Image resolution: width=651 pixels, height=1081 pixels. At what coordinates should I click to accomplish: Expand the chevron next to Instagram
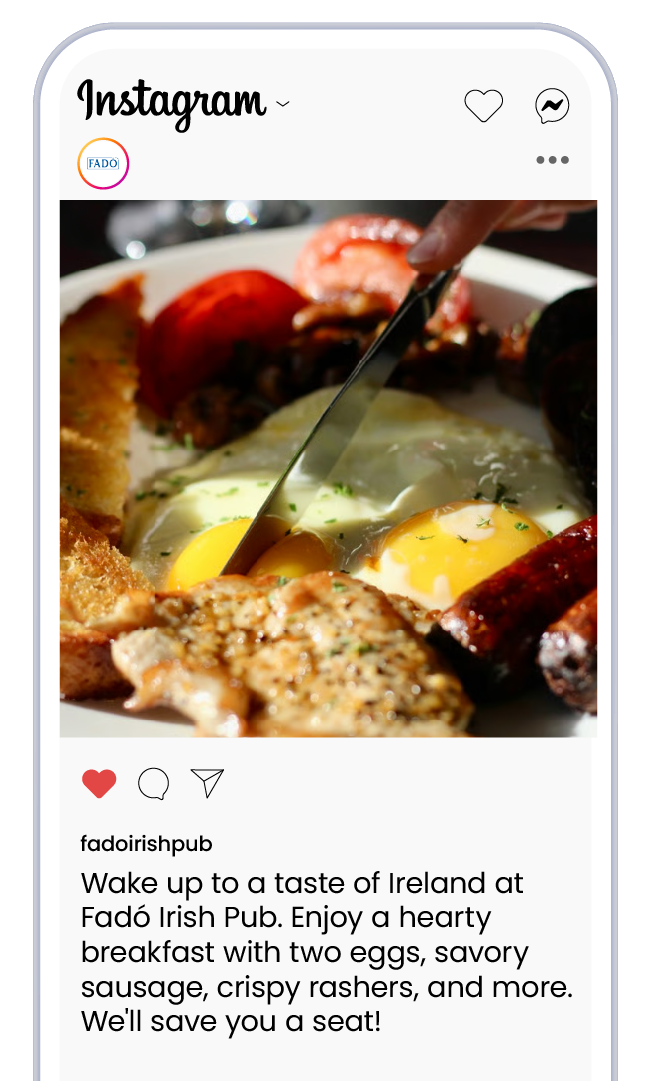(x=283, y=105)
